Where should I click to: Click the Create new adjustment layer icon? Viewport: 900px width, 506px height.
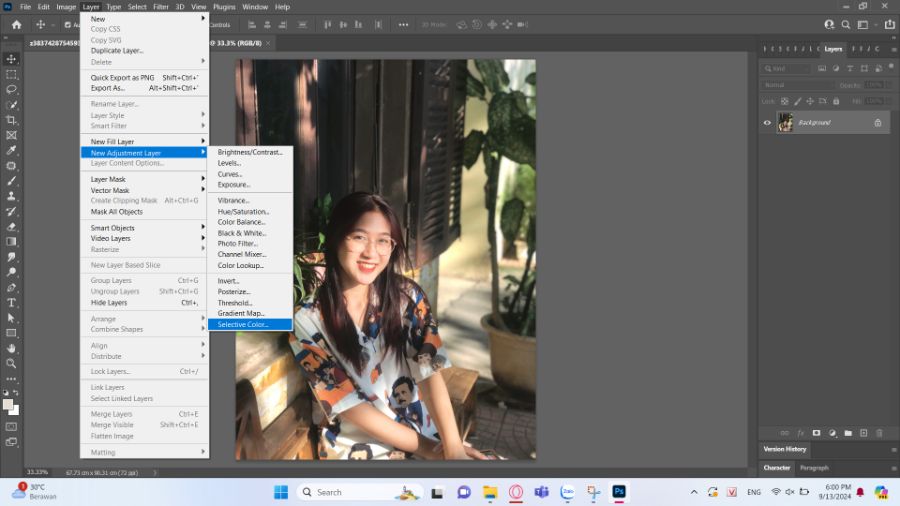[832, 433]
